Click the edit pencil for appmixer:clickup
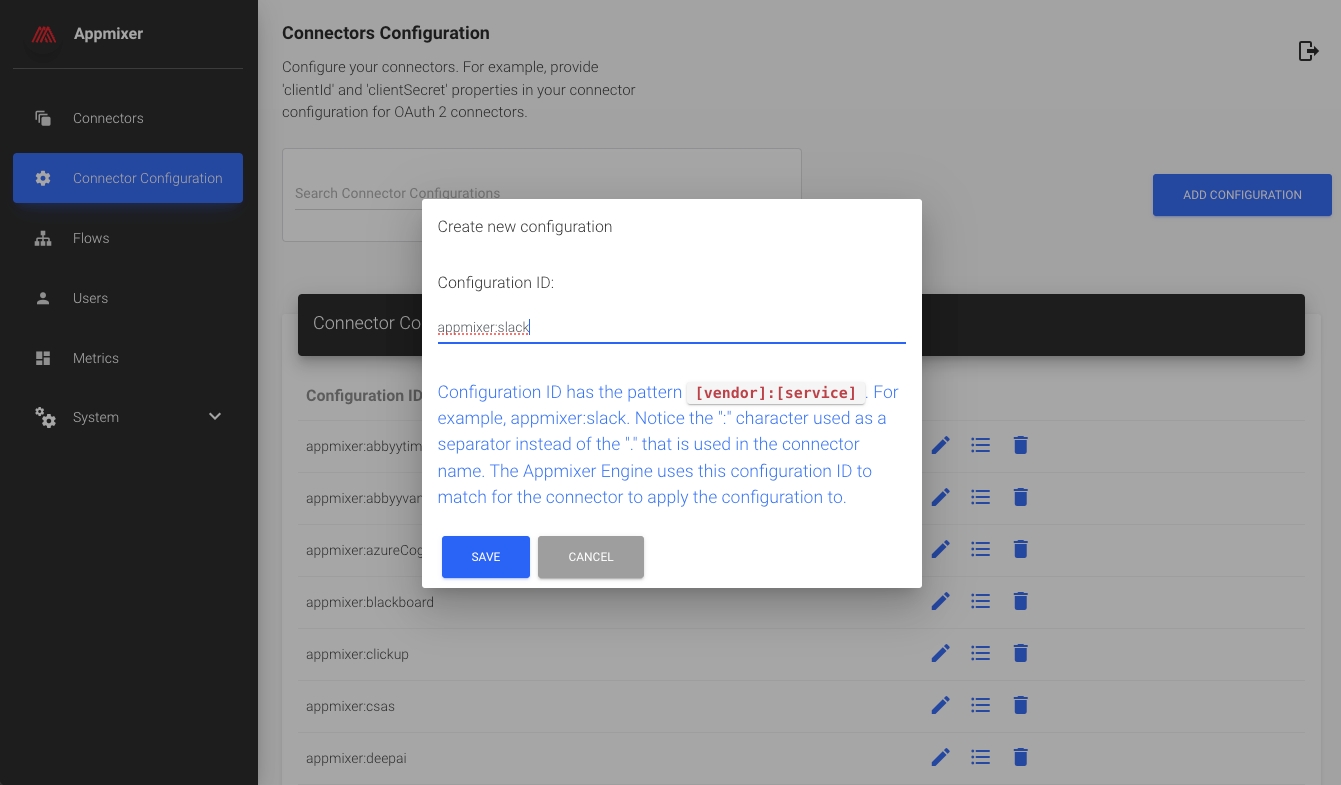This screenshot has width=1341, height=785. [940, 653]
